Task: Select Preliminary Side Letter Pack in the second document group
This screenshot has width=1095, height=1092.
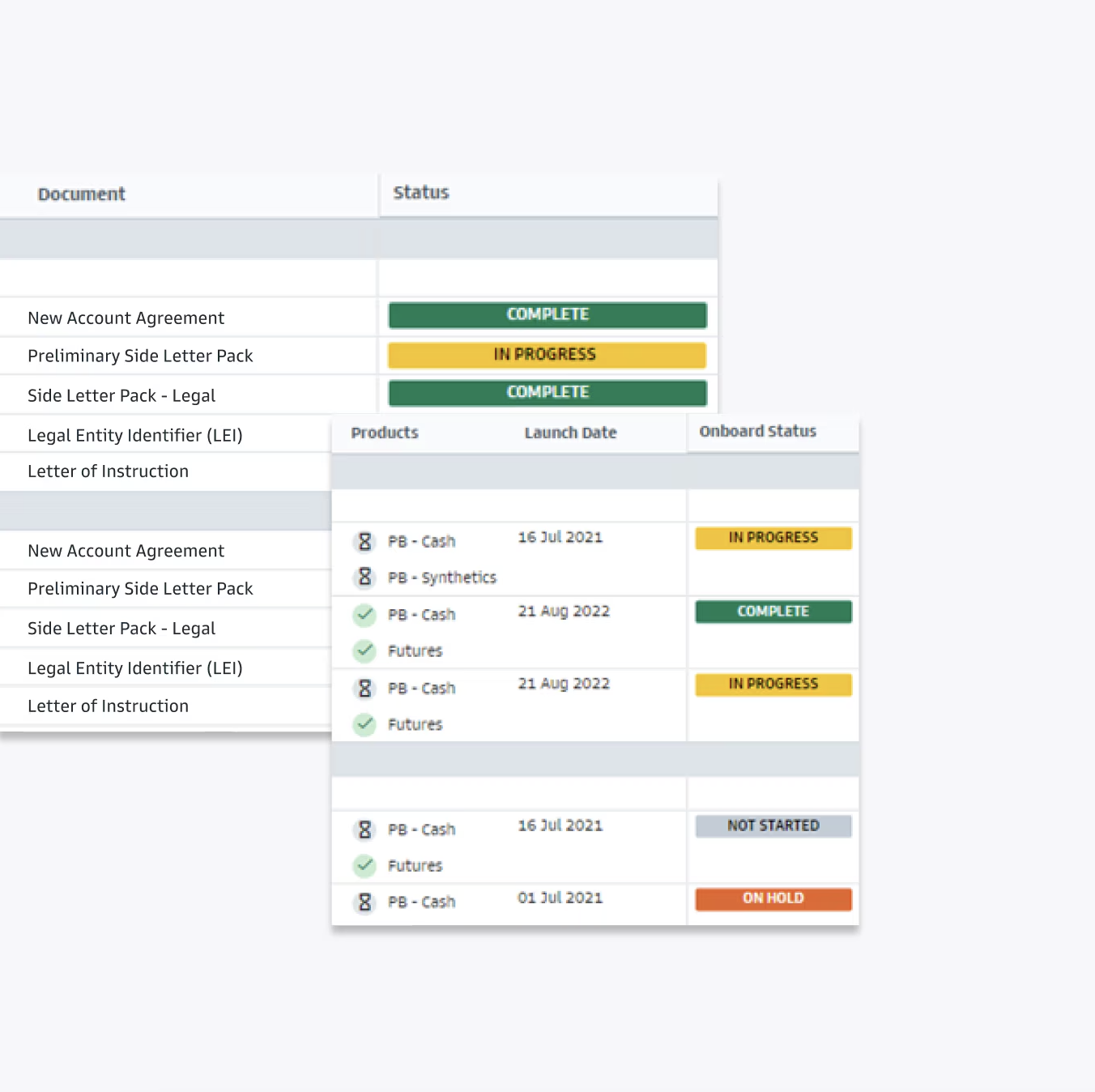Action: pos(140,589)
